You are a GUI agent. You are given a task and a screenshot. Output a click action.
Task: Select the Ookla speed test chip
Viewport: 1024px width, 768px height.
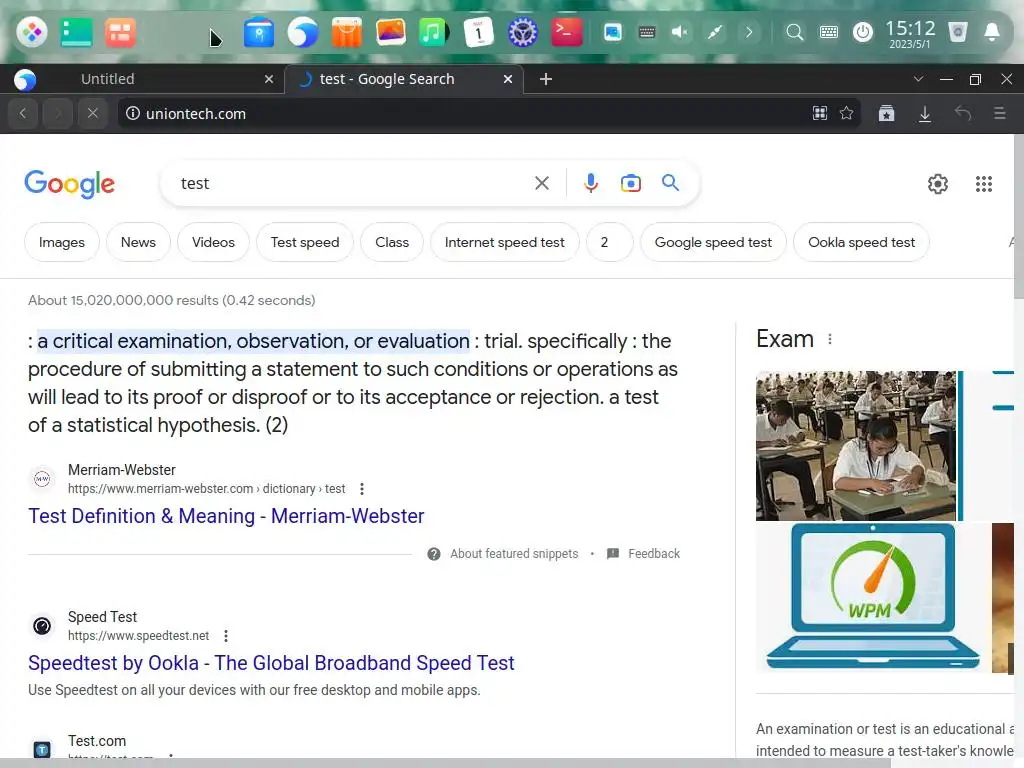tap(861, 242)
